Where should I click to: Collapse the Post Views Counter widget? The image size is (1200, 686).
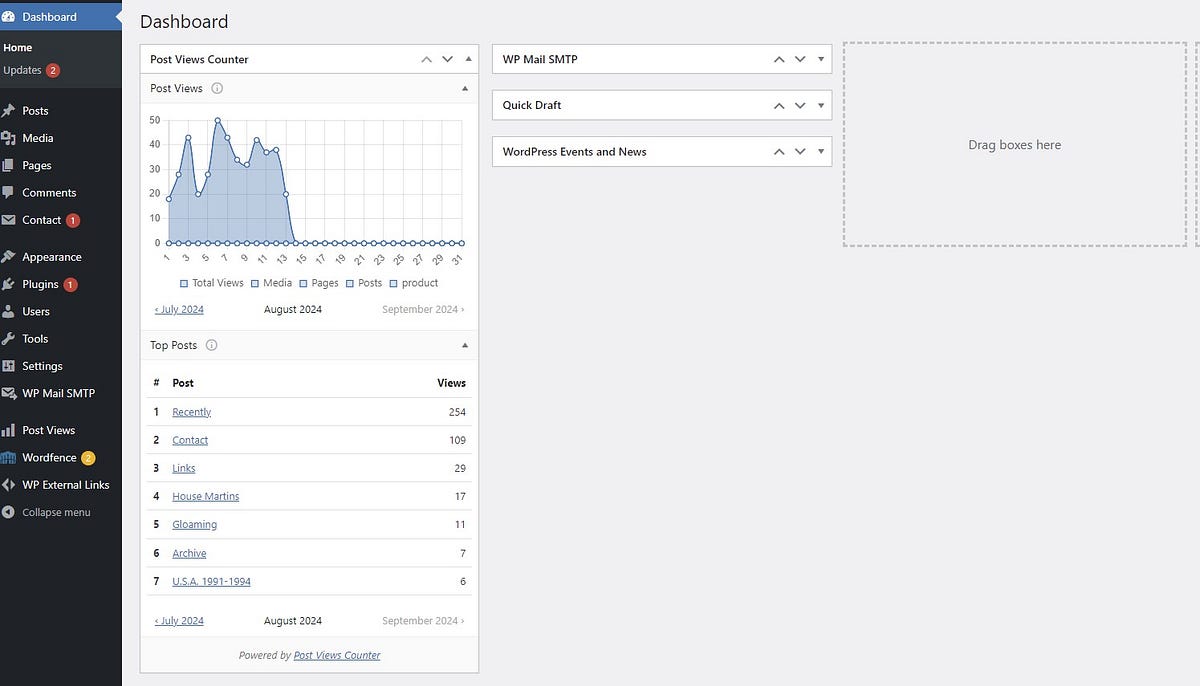(x=468, y=58)
